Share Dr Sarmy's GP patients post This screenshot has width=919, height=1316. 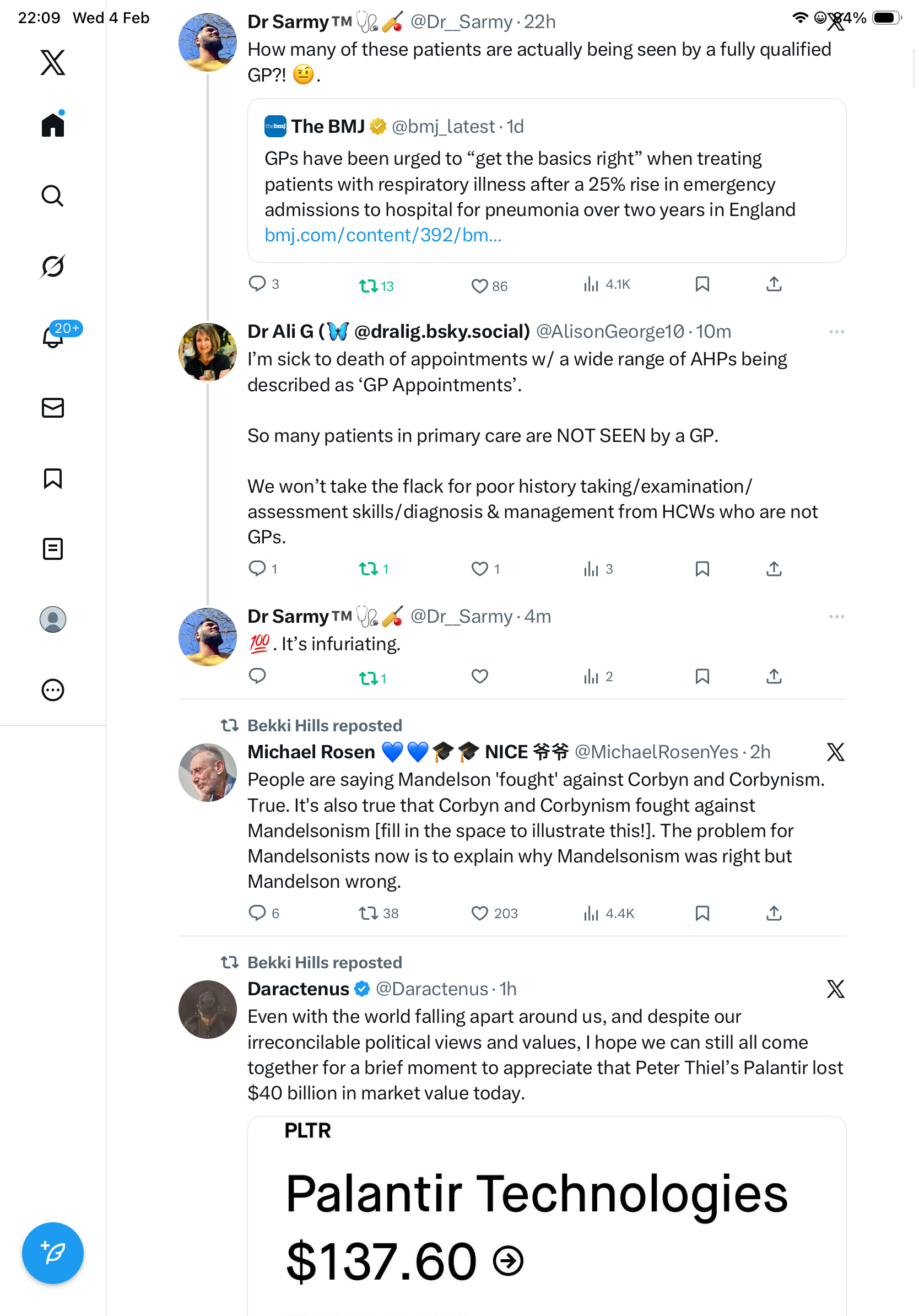point(774,284)
